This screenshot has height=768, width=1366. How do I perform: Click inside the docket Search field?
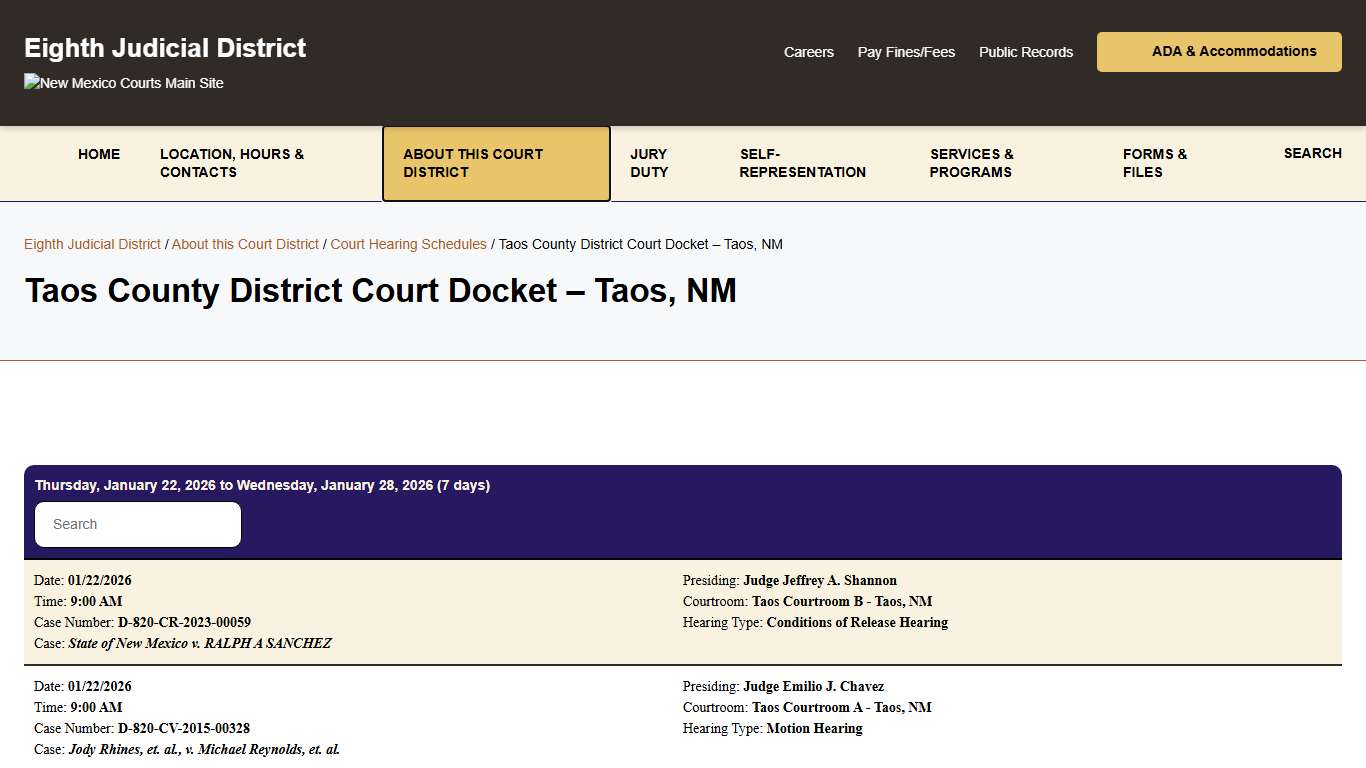coord(137,524)
